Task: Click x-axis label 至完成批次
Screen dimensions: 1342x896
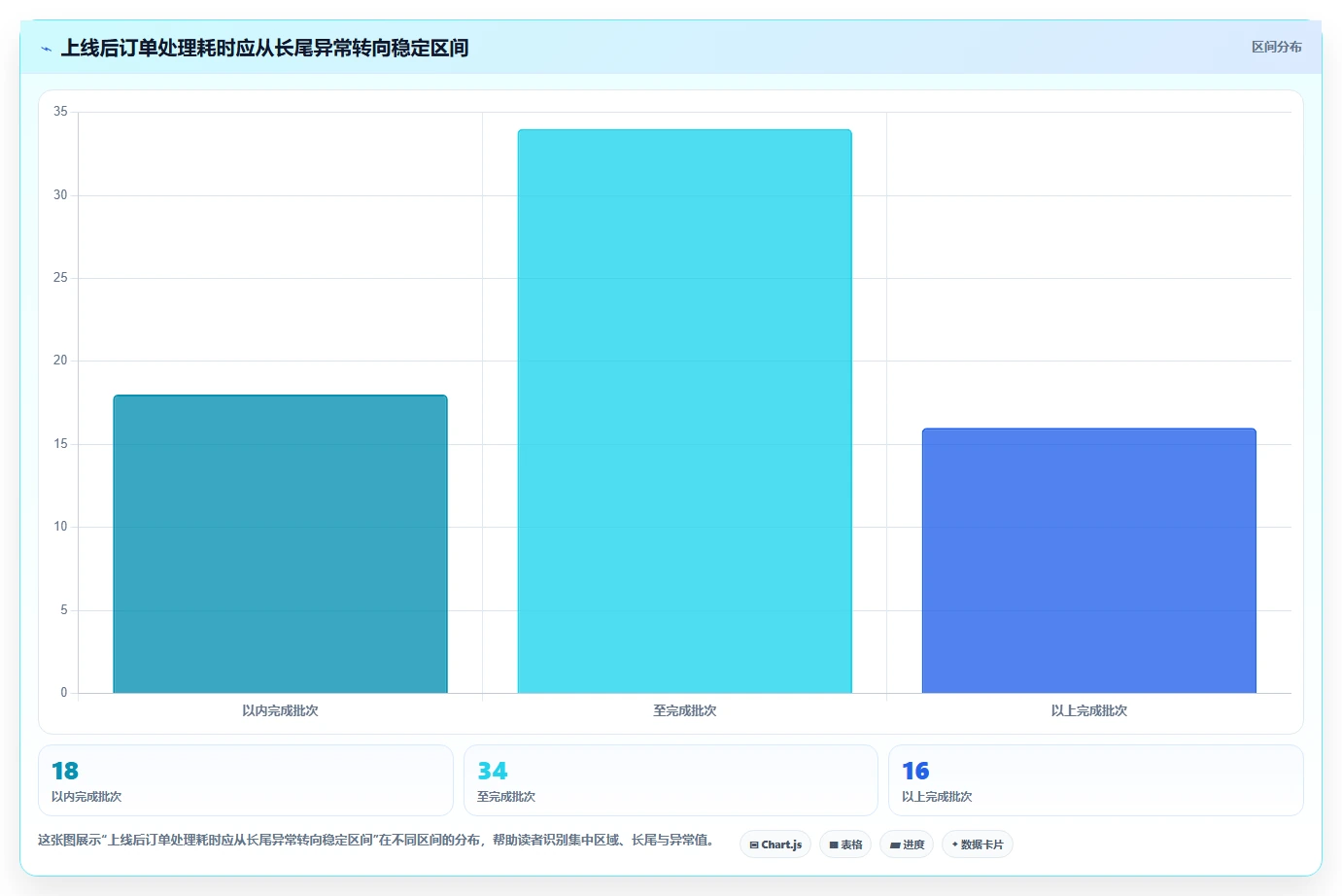Action: pos(684,710)
